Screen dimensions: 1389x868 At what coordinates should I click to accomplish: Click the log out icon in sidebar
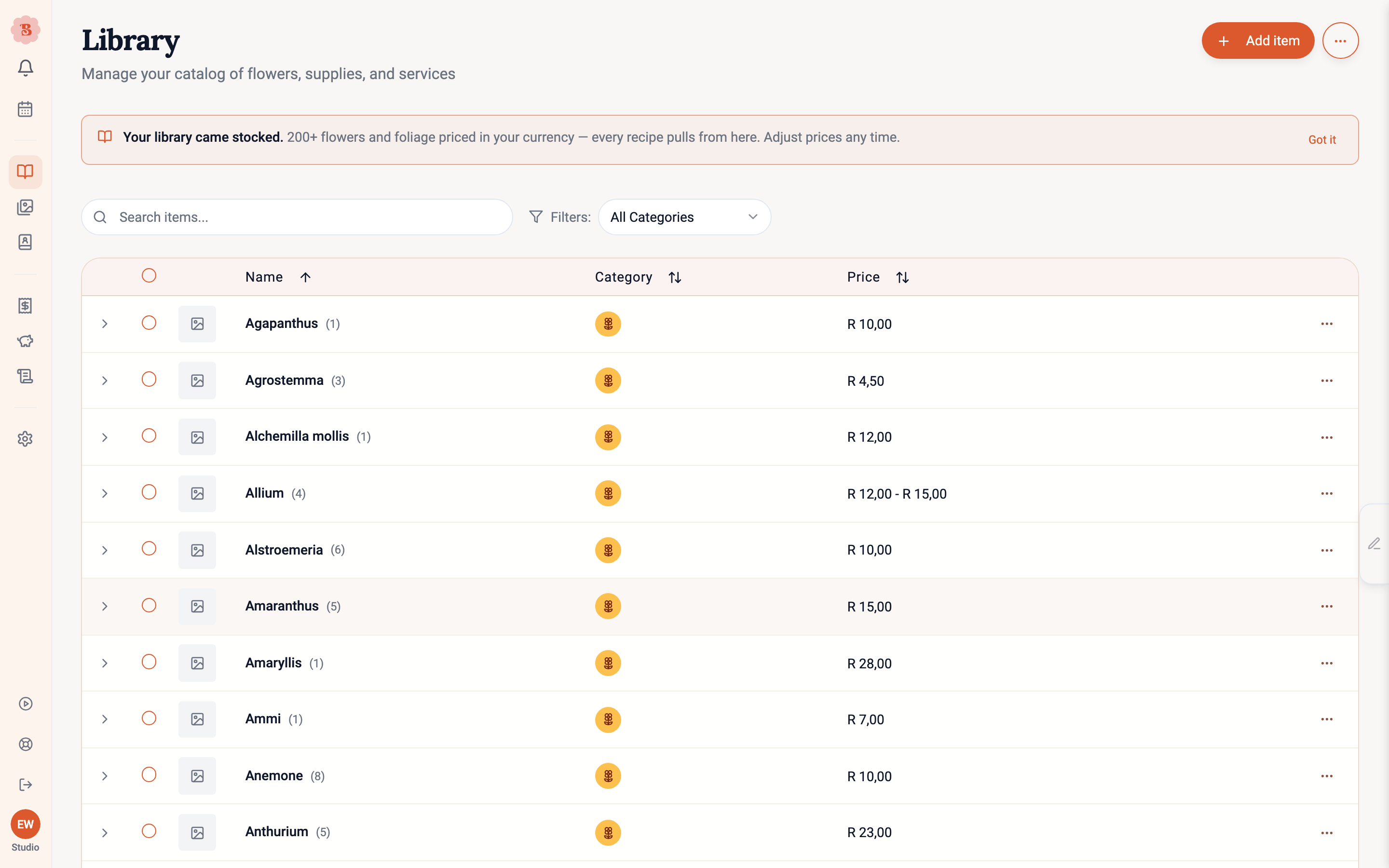(x=25, y=785)
